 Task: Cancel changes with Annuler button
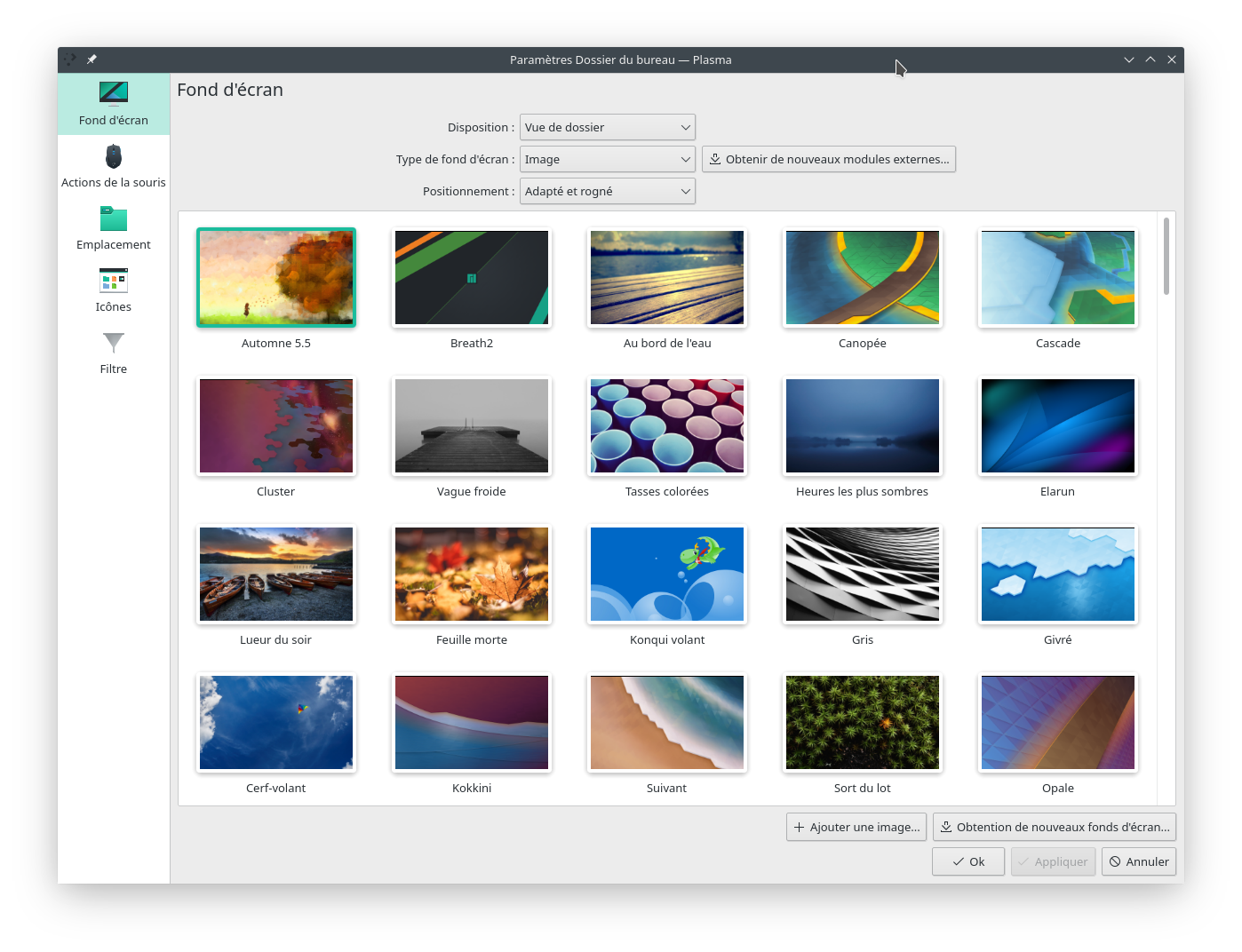tap(1138, 861)
